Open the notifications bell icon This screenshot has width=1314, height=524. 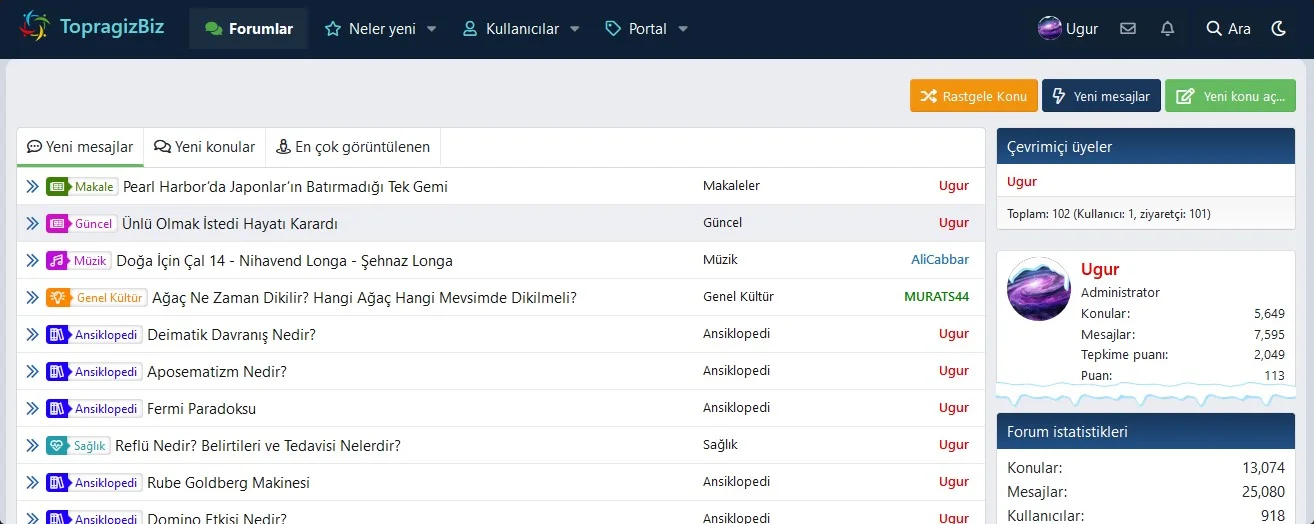point(1167,29)
